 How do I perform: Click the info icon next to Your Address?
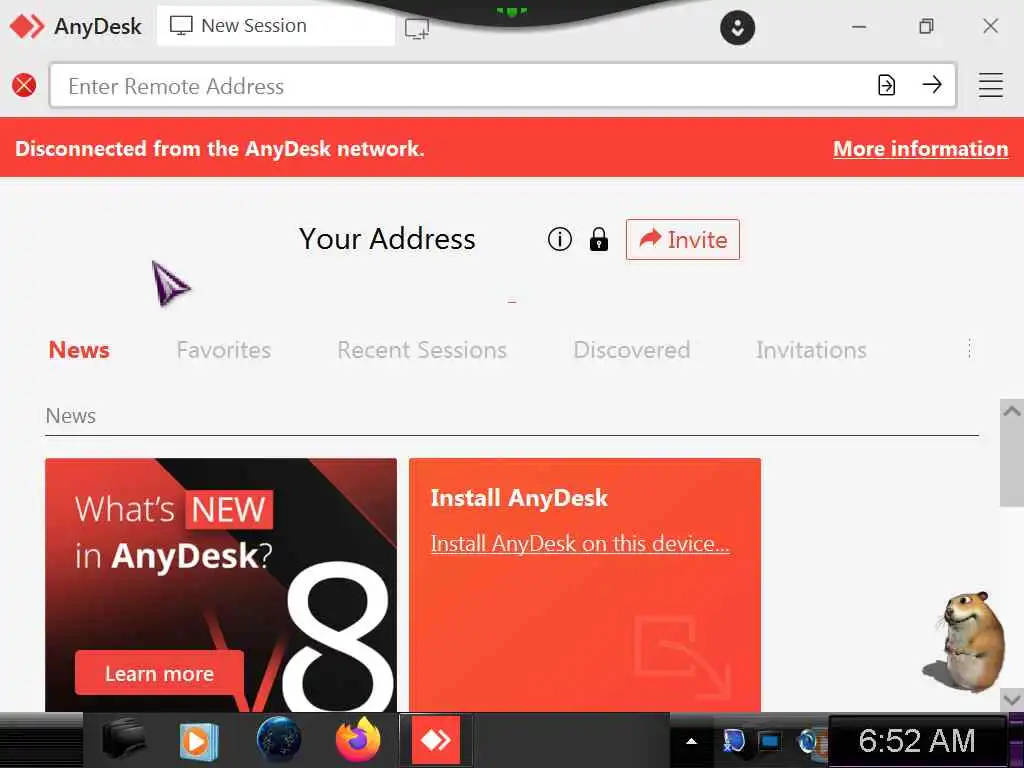(560, 239)
